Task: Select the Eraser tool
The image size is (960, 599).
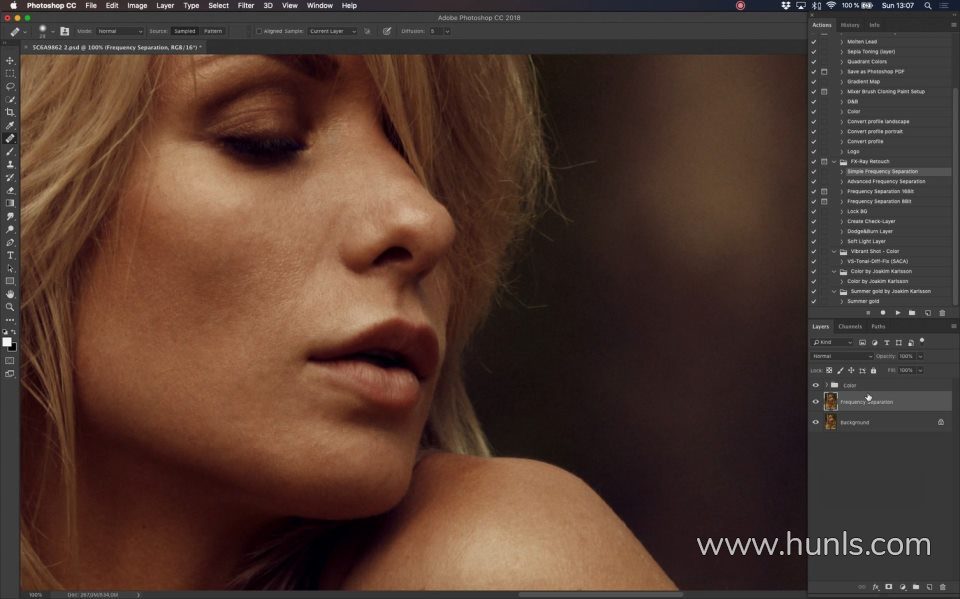Action: click(10, 190)
